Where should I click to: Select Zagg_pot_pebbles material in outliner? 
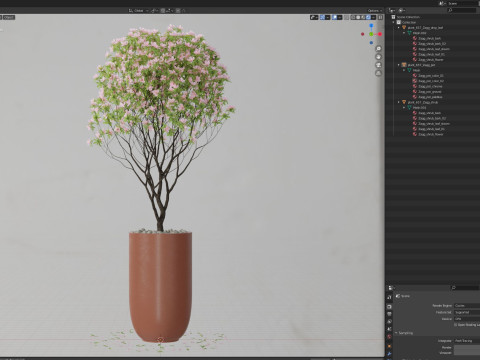pyautogui.click(x=430, y=97)
